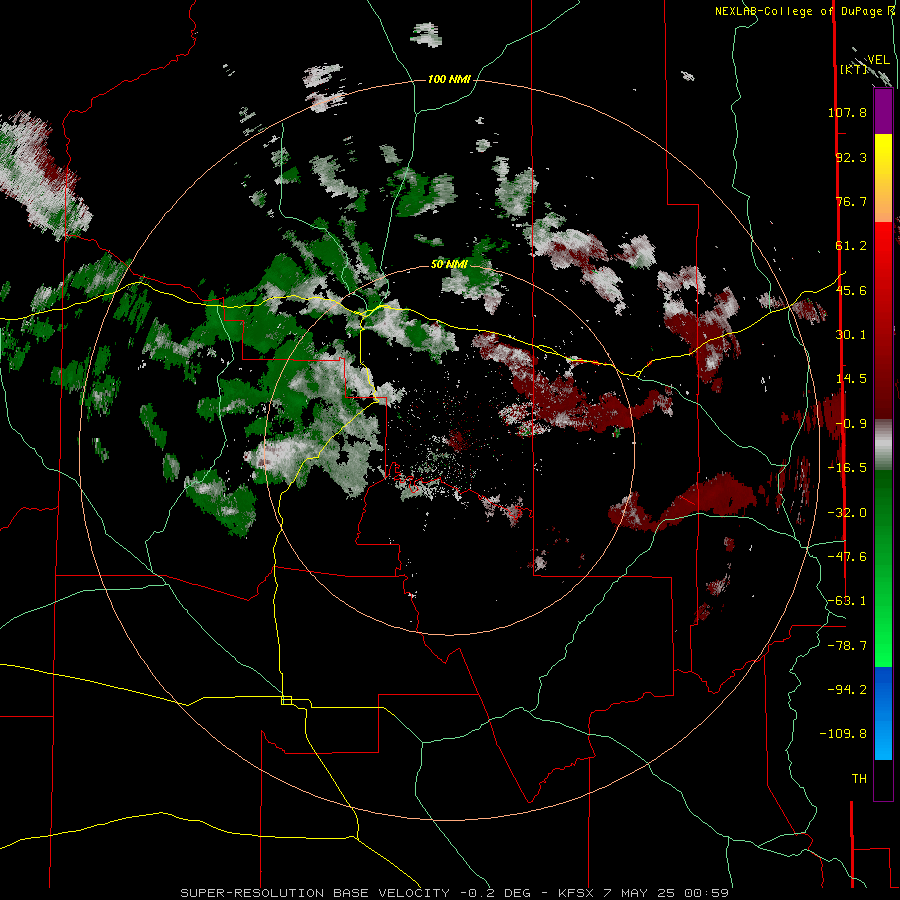Pick the 107.8 legend value
Viewport: 900px width, 900px height.
(847, 112)
